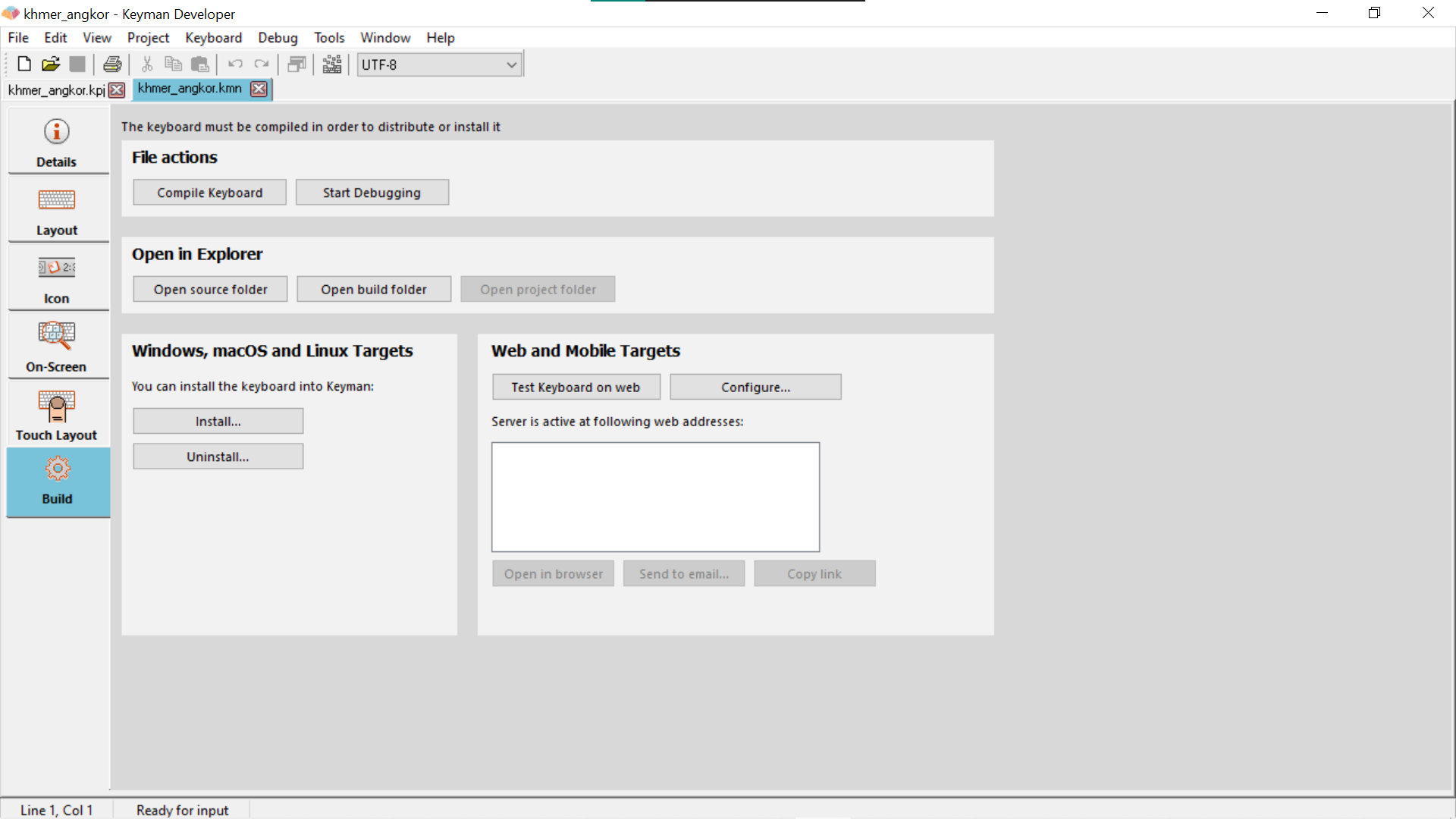The height and width of the screenshot is (819, 1456).
Task: Select the khmer_angkor.kmn tab
Action: [190, 89]
